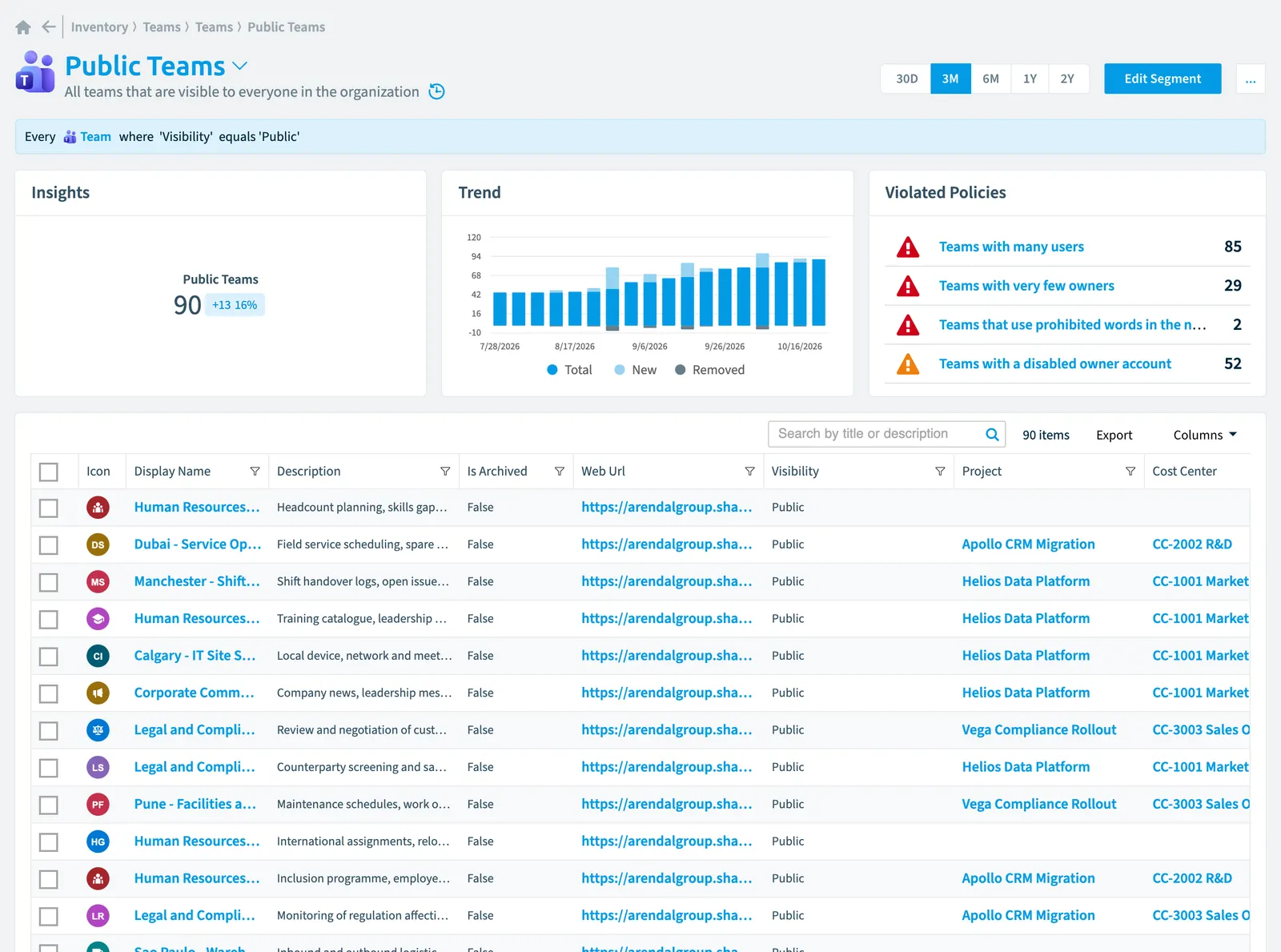
Task: Check the Calgary - IT Site S row checkbox
Action: (49, 657)
